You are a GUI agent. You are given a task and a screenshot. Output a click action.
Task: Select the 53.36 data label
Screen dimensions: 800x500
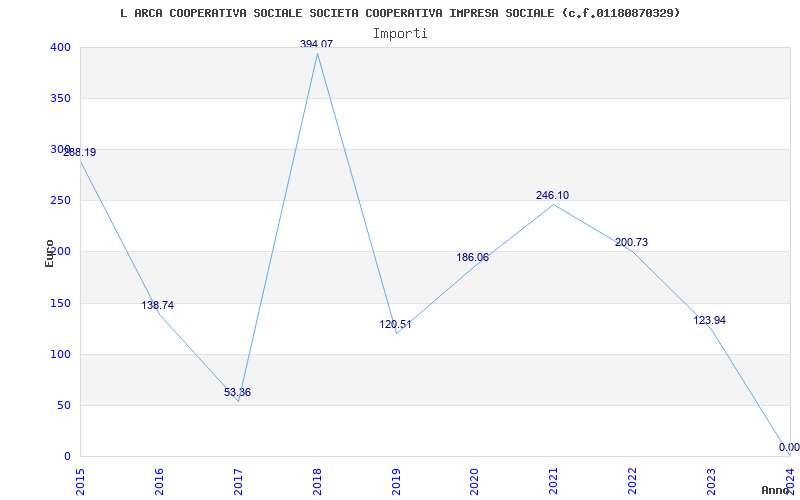(237, 393)
